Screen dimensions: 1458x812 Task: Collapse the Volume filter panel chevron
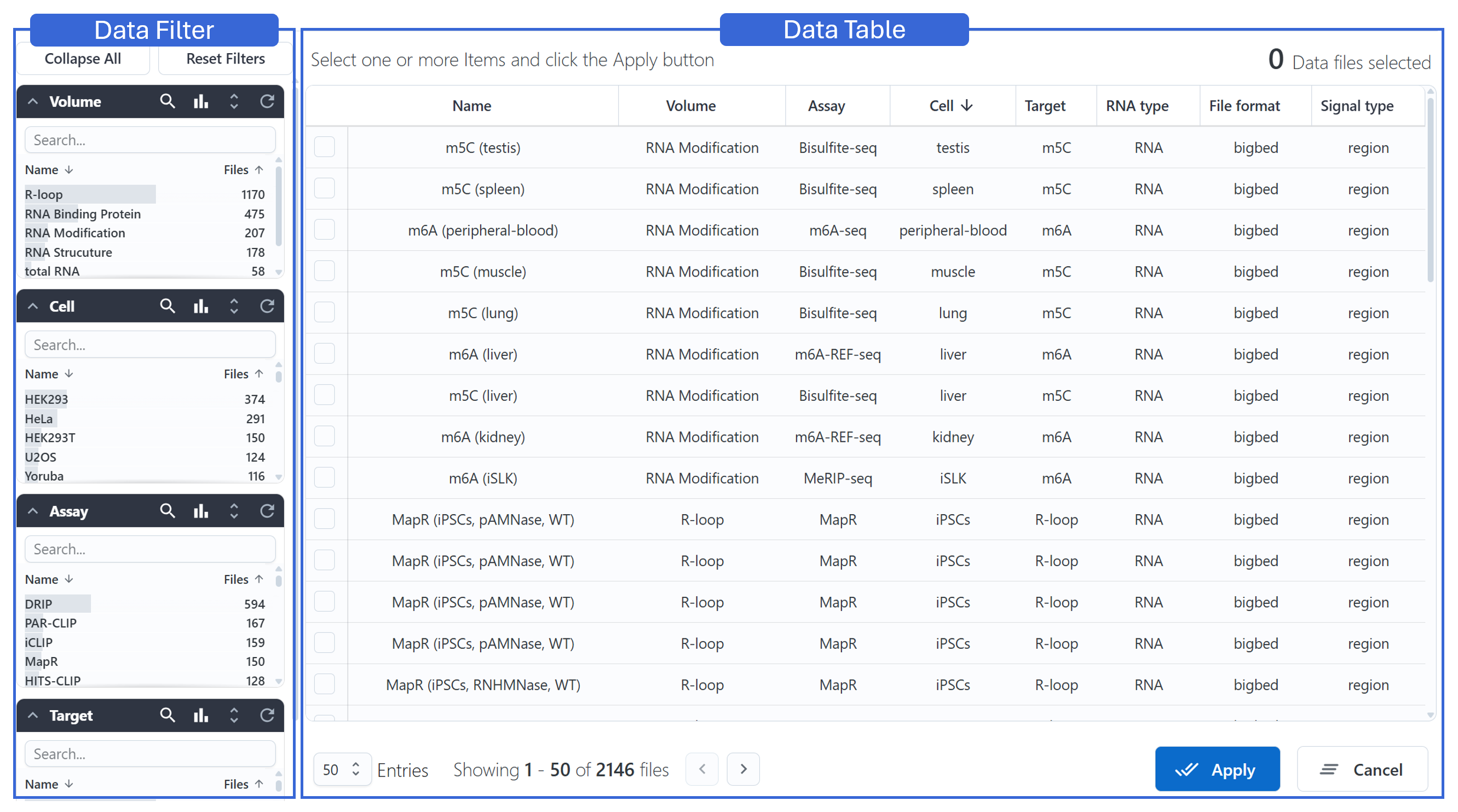(33, 101)
